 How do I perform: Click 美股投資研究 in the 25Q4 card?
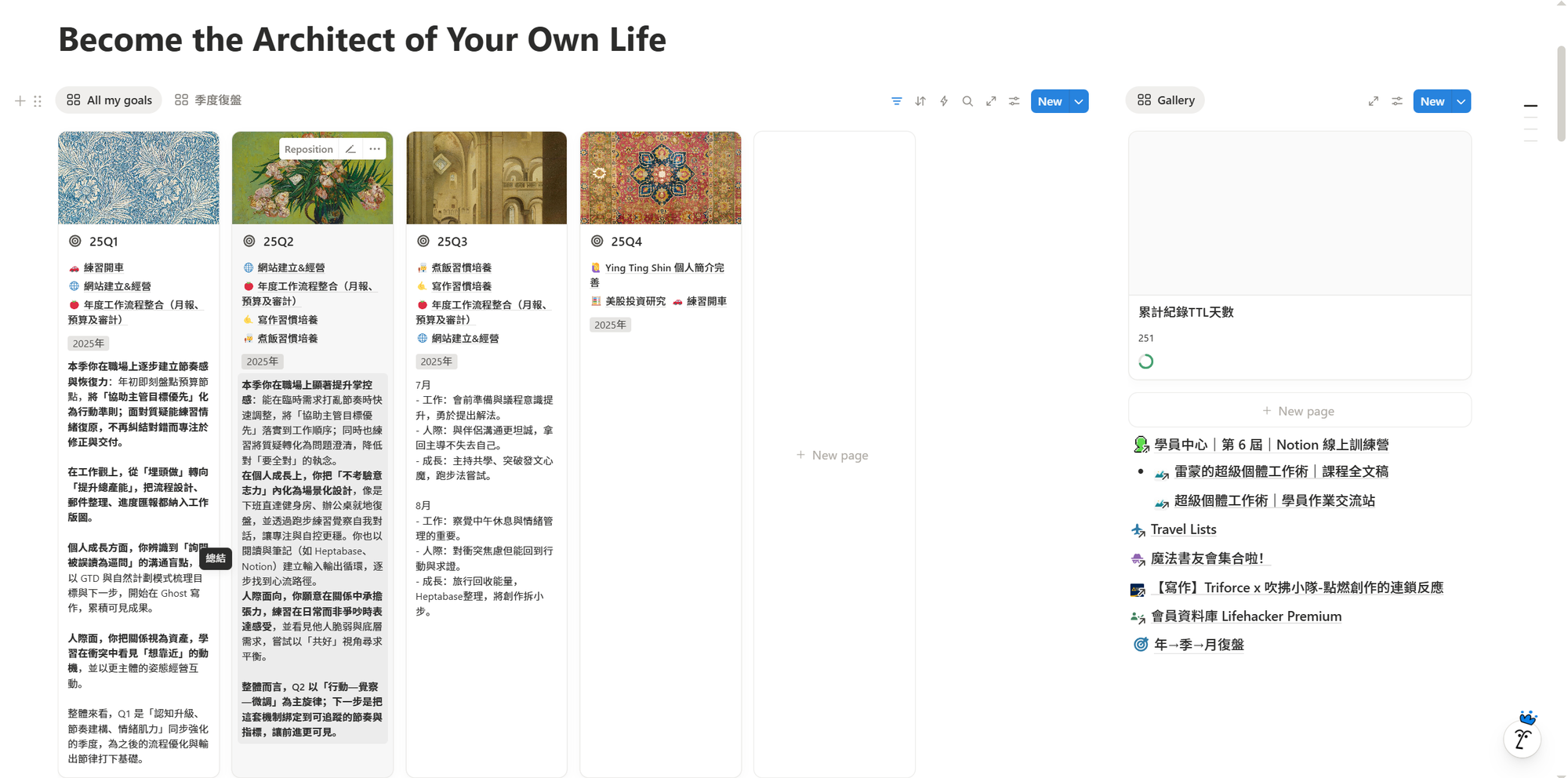point(628,301)
